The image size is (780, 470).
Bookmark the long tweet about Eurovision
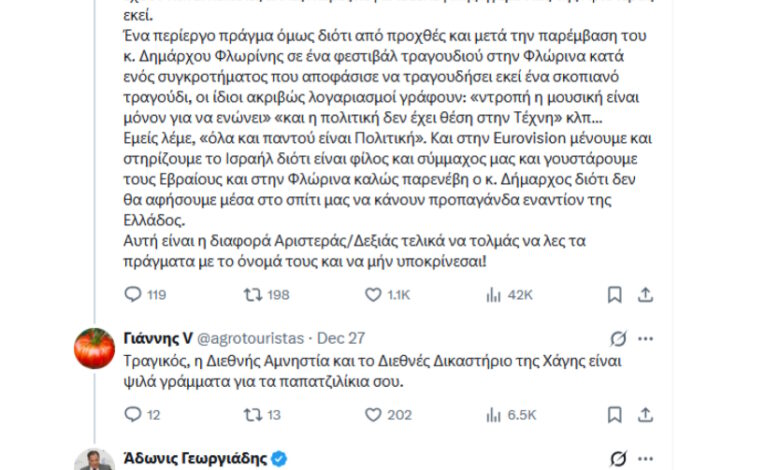click(x=615, y=294)
